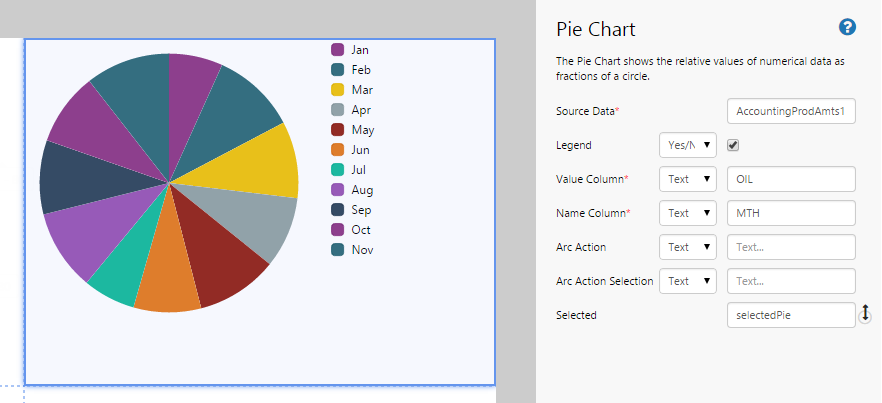
Task: Expand the Arc Action Selection type dropdown
Action: (688, 281)
